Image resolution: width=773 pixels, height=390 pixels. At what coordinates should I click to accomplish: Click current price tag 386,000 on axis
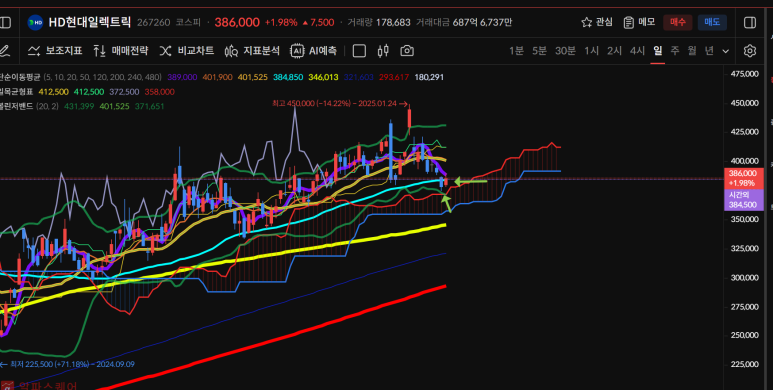pyautogui.click(x=743, y=177)
